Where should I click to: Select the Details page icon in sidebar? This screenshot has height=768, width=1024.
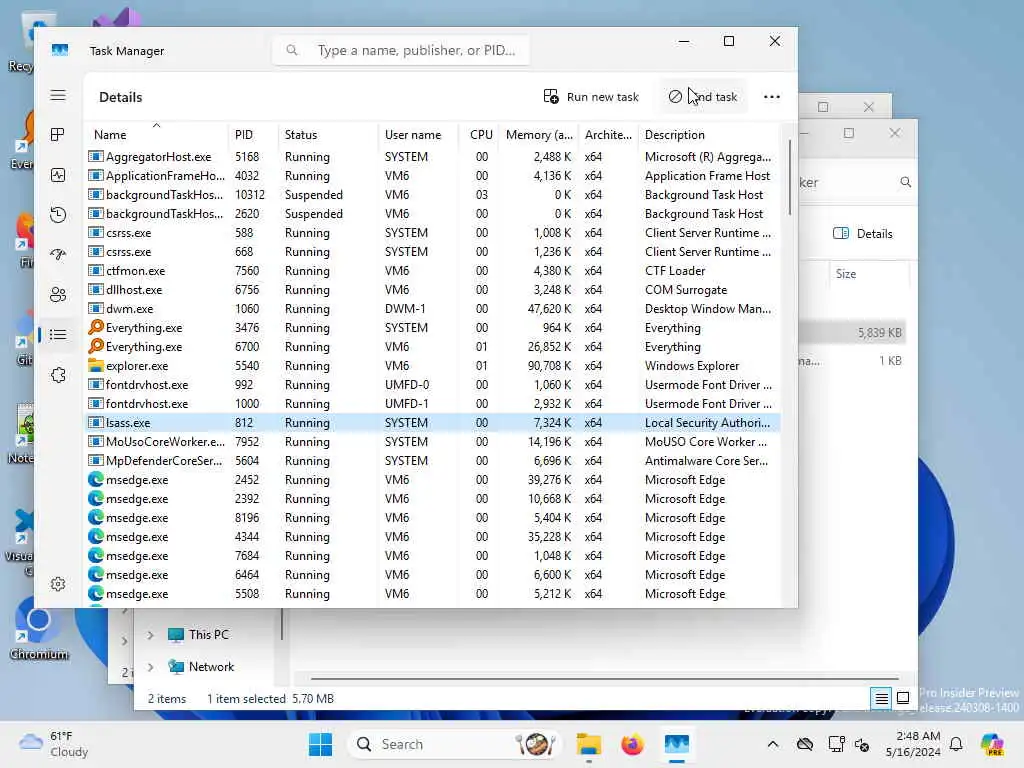tap(58, 334)
